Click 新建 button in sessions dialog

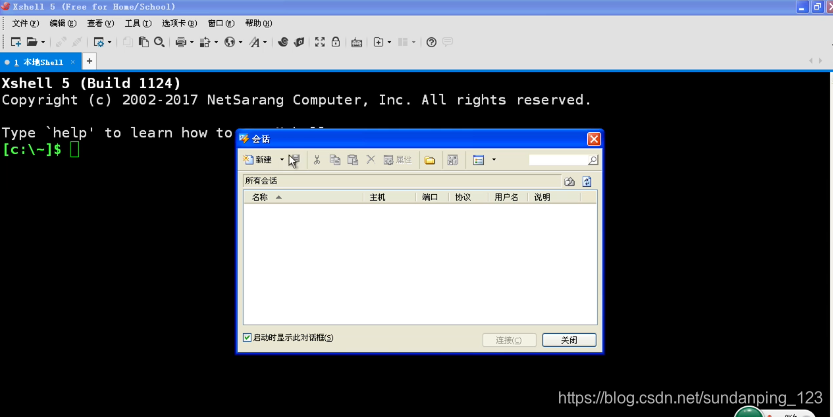pos(259,160)
